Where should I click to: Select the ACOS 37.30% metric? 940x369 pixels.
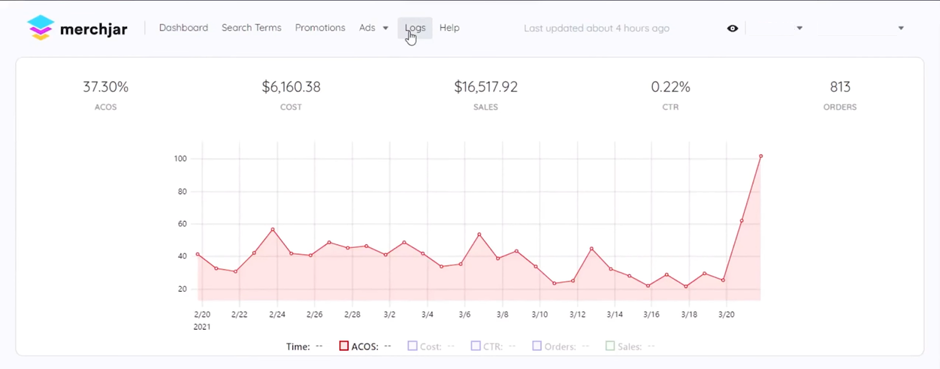click(106, 95)
